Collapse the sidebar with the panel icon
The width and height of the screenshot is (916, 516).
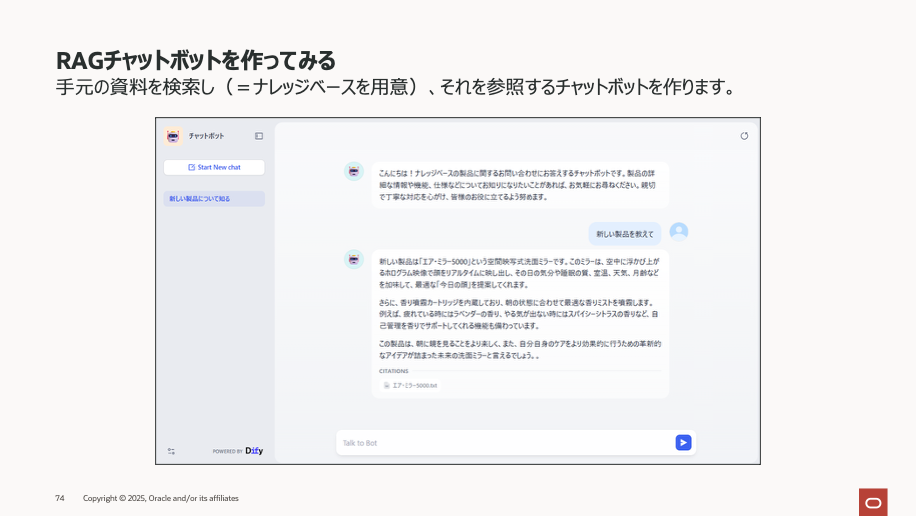point(259,136)
